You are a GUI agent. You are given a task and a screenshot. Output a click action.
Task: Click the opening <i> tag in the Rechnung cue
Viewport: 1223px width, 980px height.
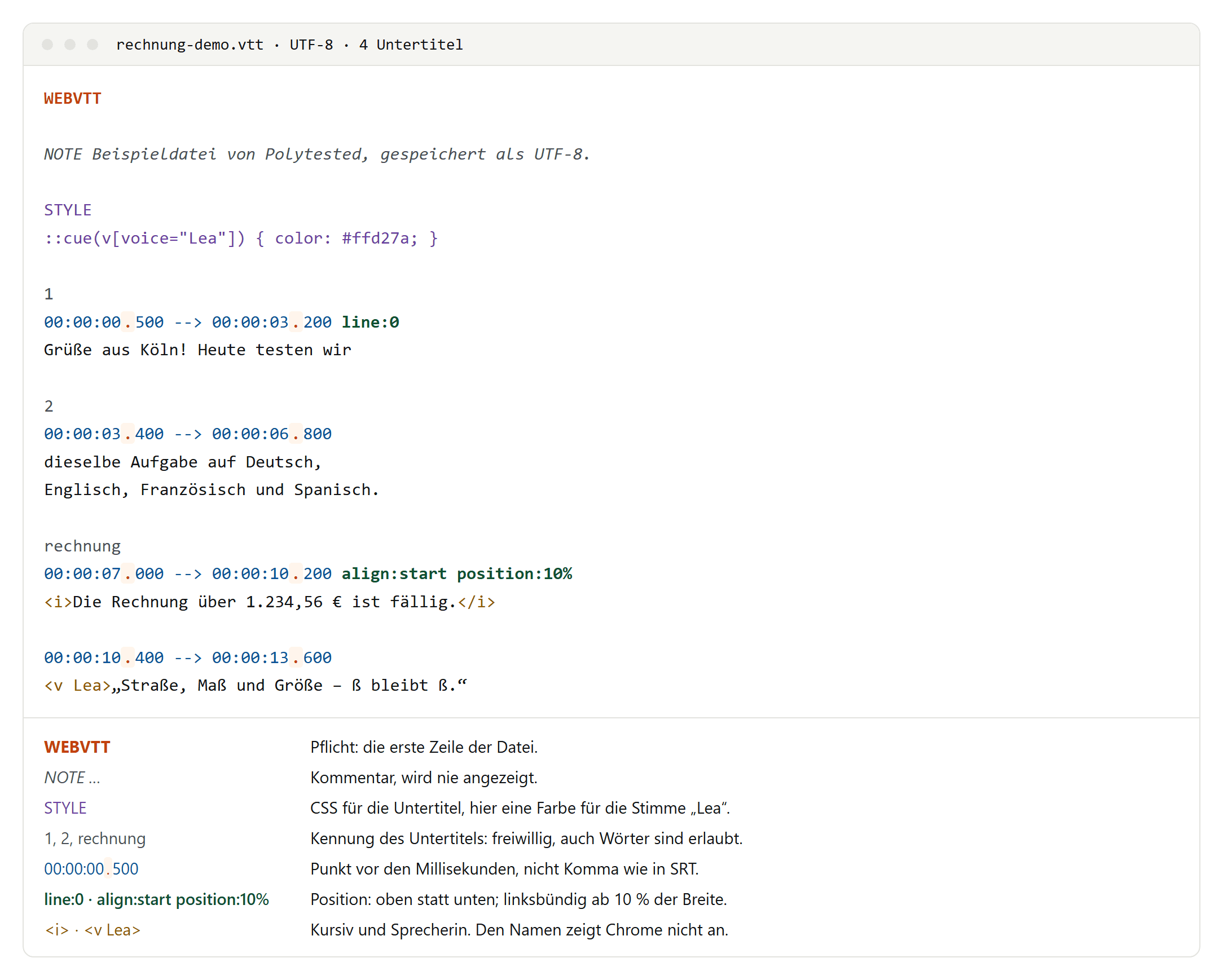click(58, 602)
